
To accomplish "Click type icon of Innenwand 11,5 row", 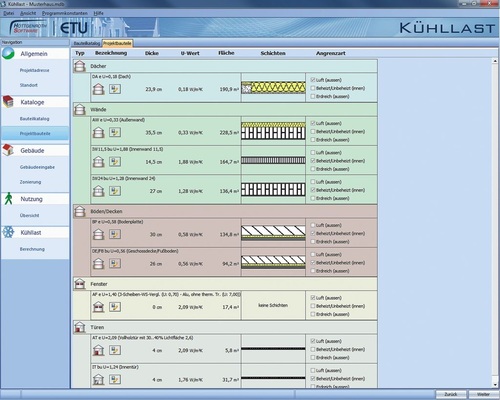I will click(x=98, y=162).
